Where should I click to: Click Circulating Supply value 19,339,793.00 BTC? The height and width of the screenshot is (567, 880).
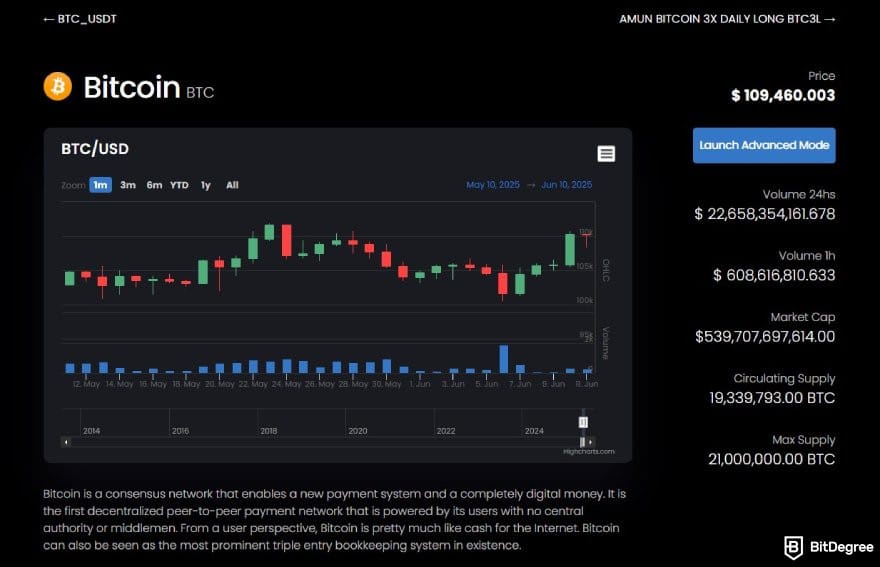tap(772, 398)
